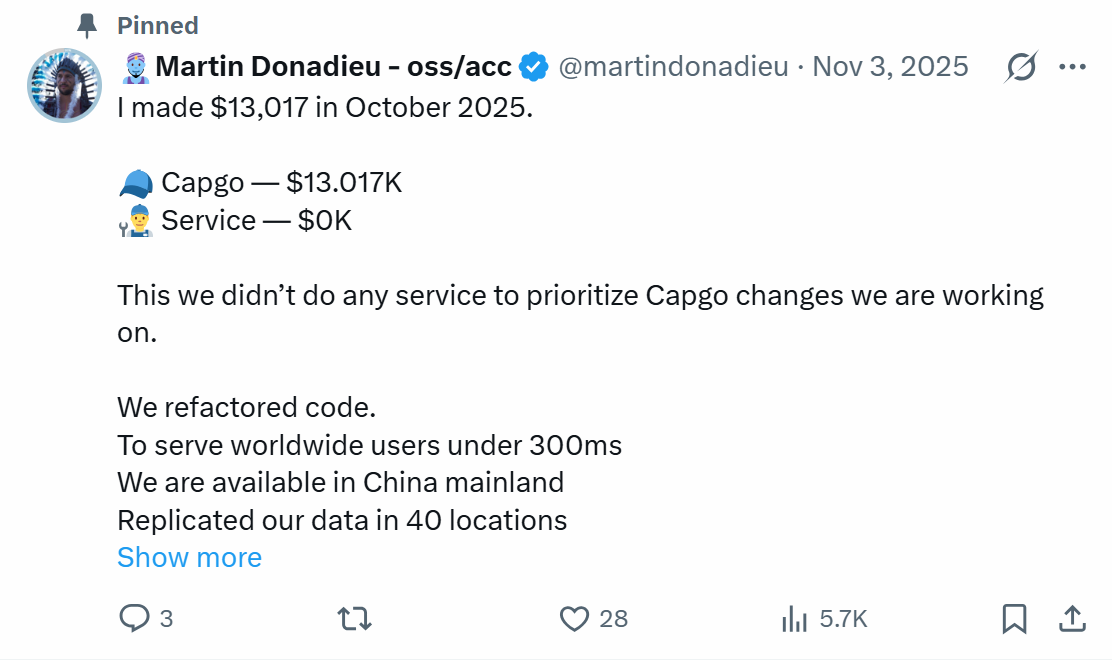Viewport: 1112px width, 660px height.
Task: Click the reply speech bubble icon
Action: (x=136, y=619)
